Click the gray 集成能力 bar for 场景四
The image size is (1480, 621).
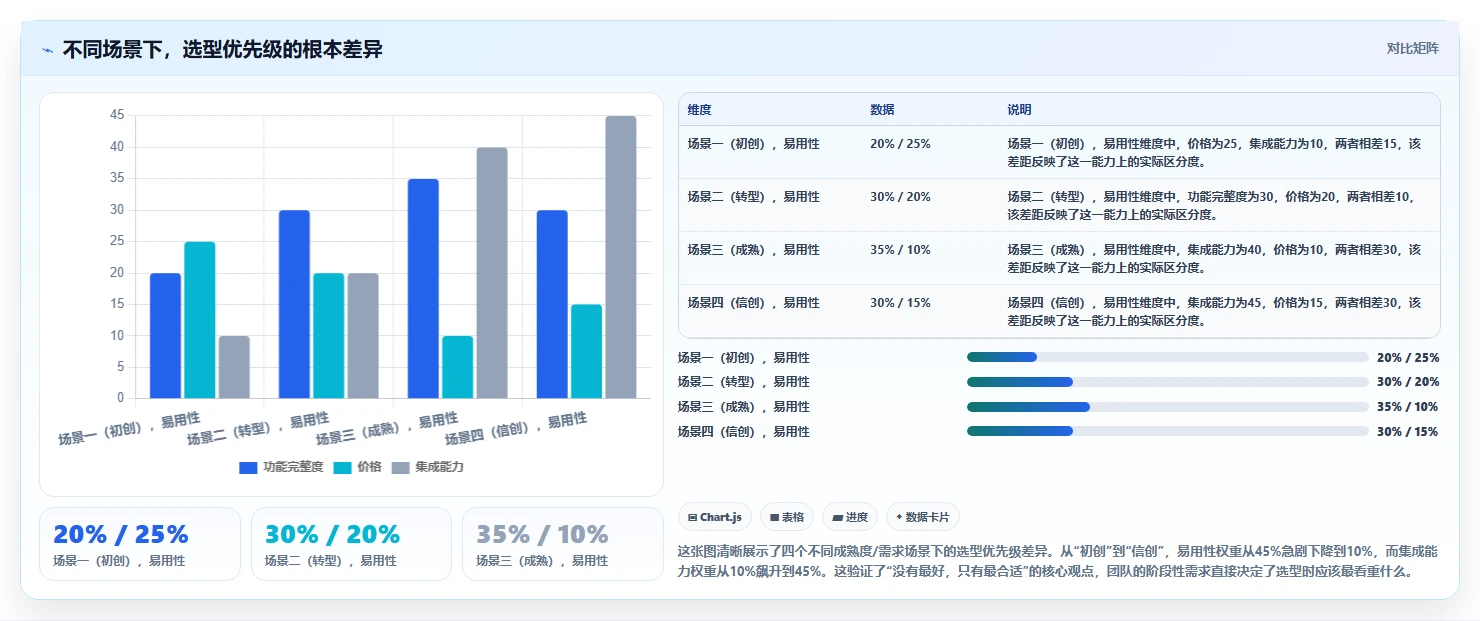click(621, 257)
